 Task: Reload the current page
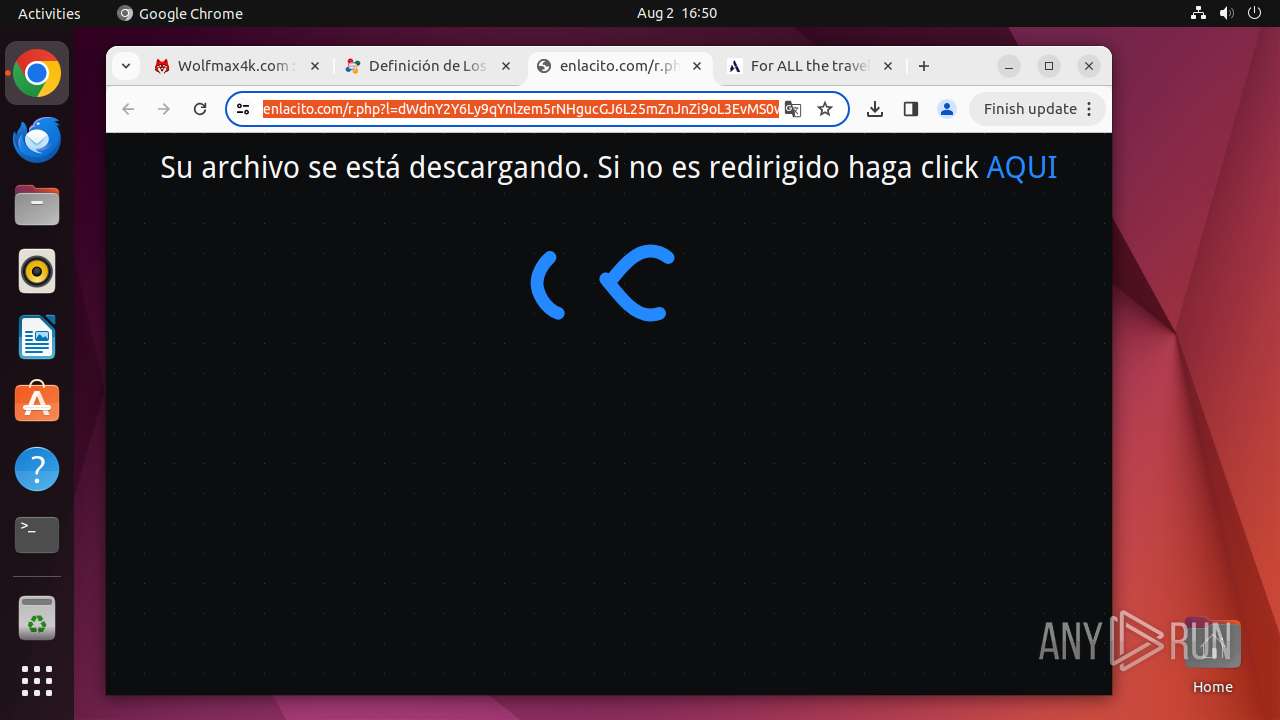click(x=200, y=109)
